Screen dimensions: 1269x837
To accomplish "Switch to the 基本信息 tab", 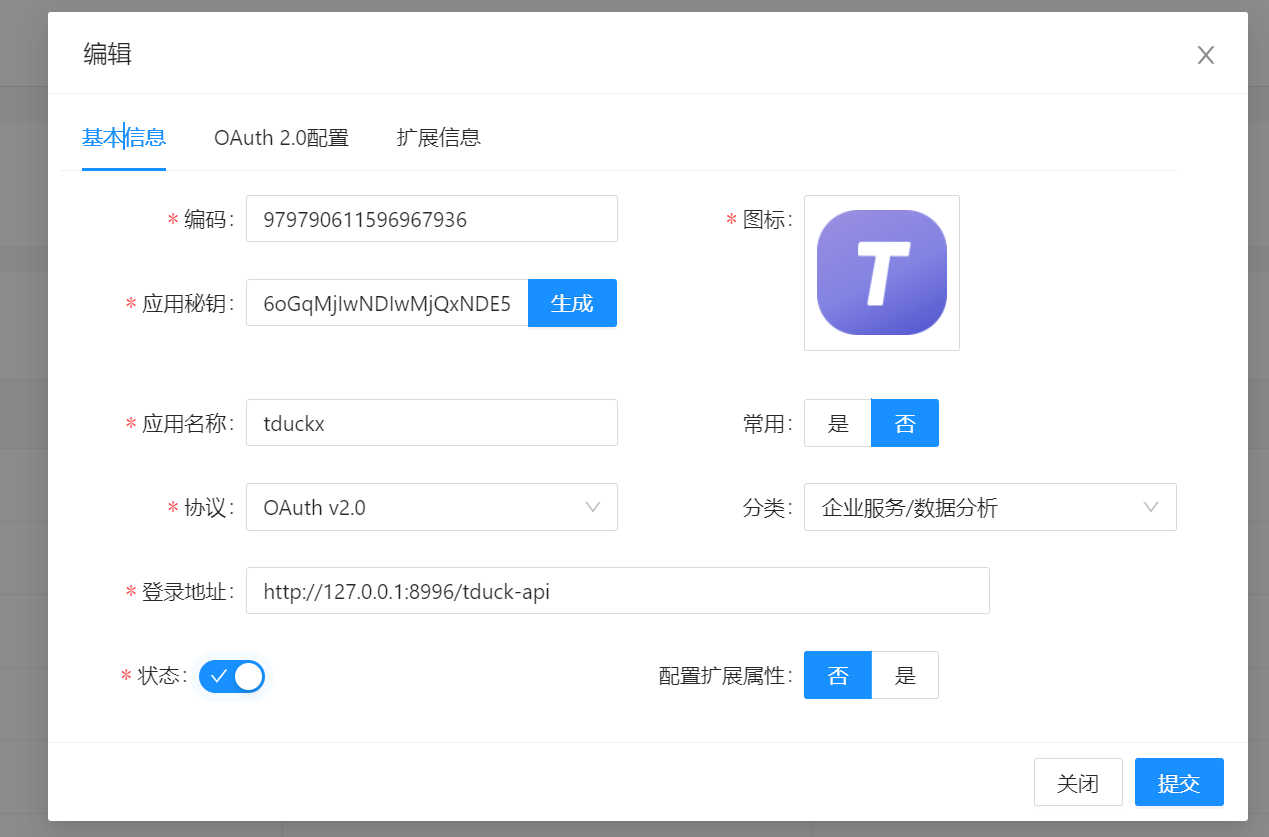I will [124, 137].
